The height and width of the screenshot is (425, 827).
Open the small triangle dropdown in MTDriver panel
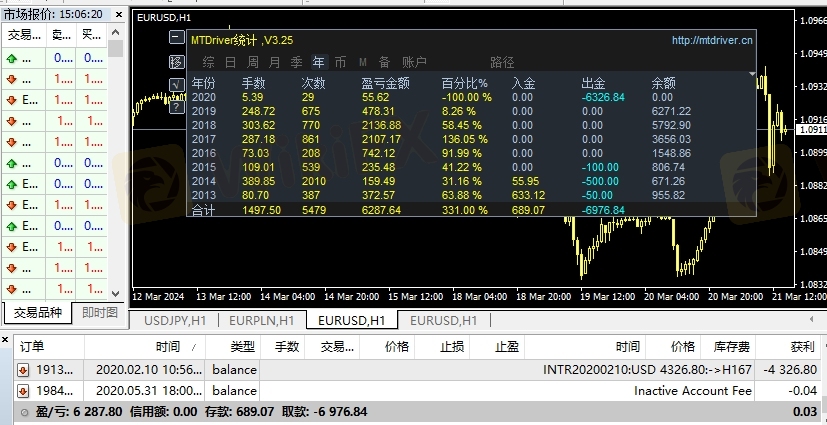pyautogui.click(x=752, y=74)
